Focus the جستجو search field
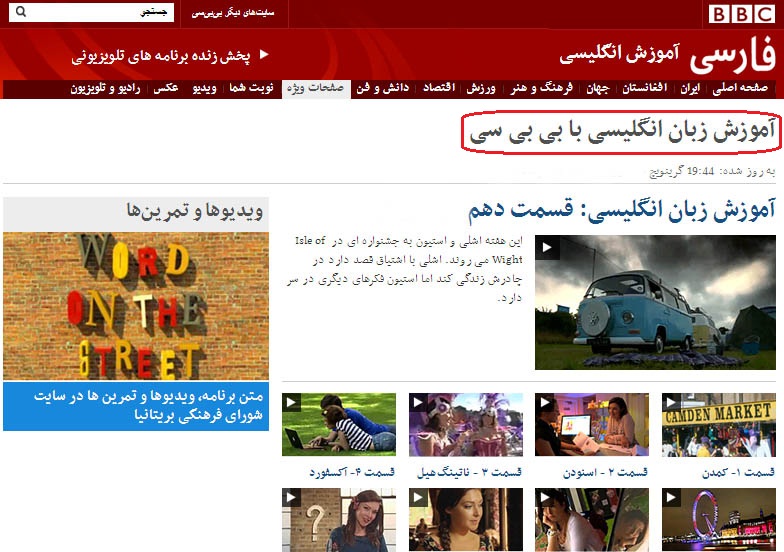This screenshot has width=784, height=552. coord(91,12)
